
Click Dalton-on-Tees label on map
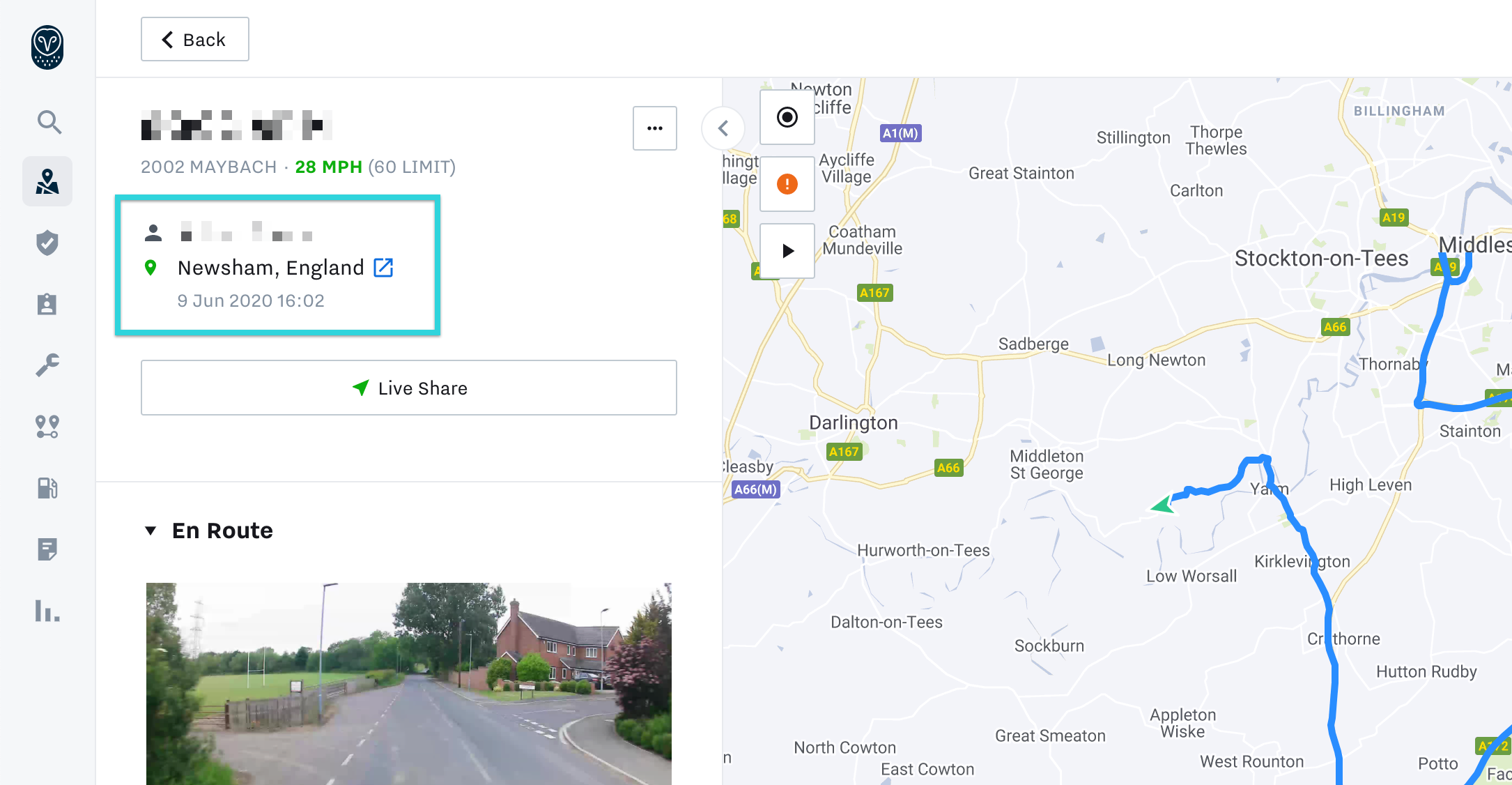pyautogui.click(x=886, y=622)
